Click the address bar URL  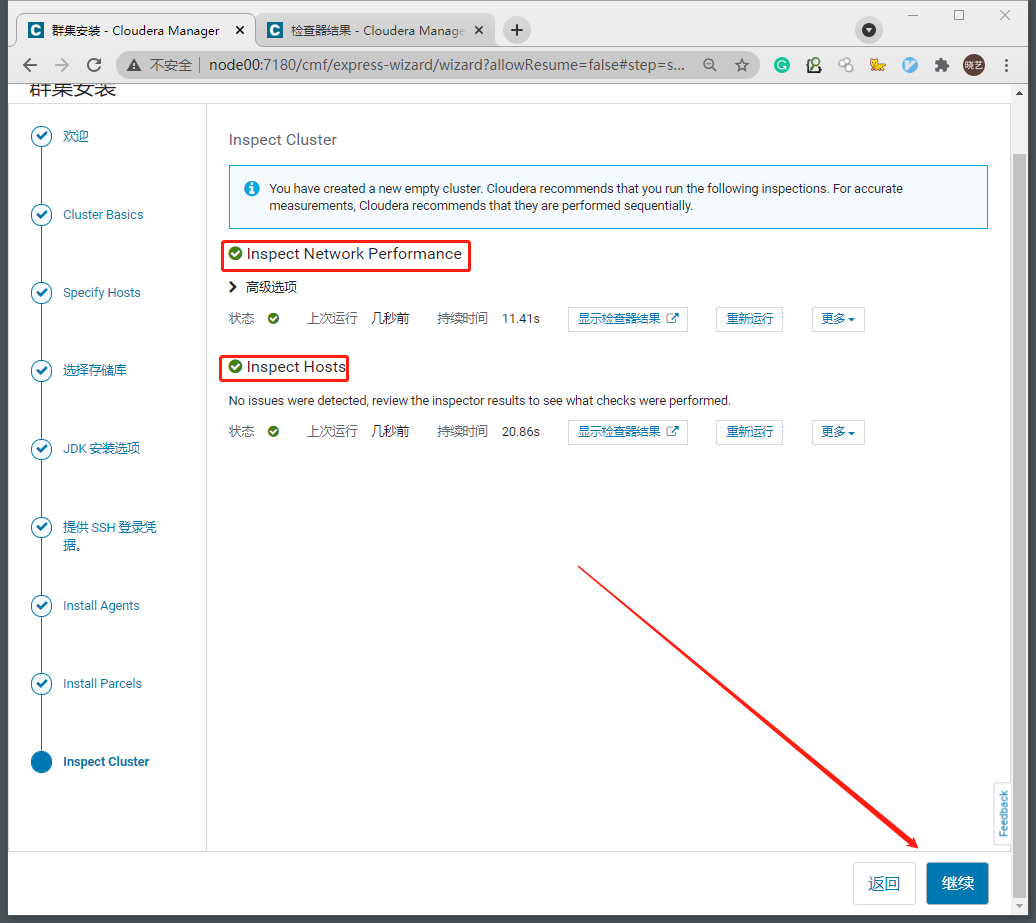(x=447, y=65)
